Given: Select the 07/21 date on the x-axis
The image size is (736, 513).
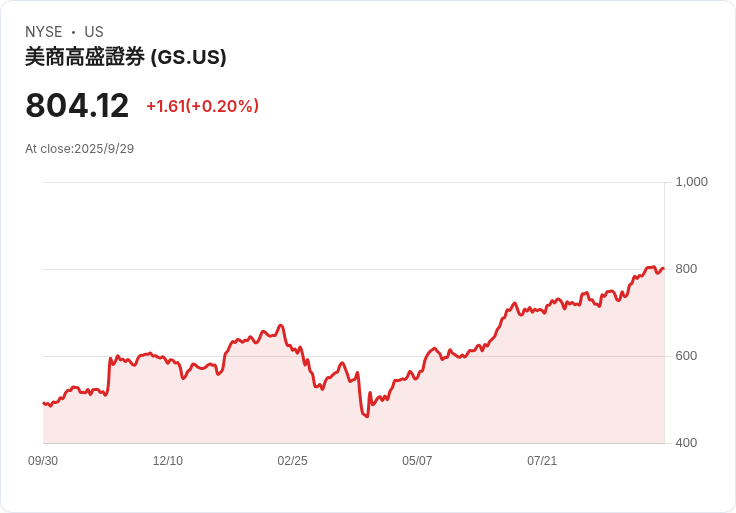Looking at the screenshot, I should click(542, 461).
